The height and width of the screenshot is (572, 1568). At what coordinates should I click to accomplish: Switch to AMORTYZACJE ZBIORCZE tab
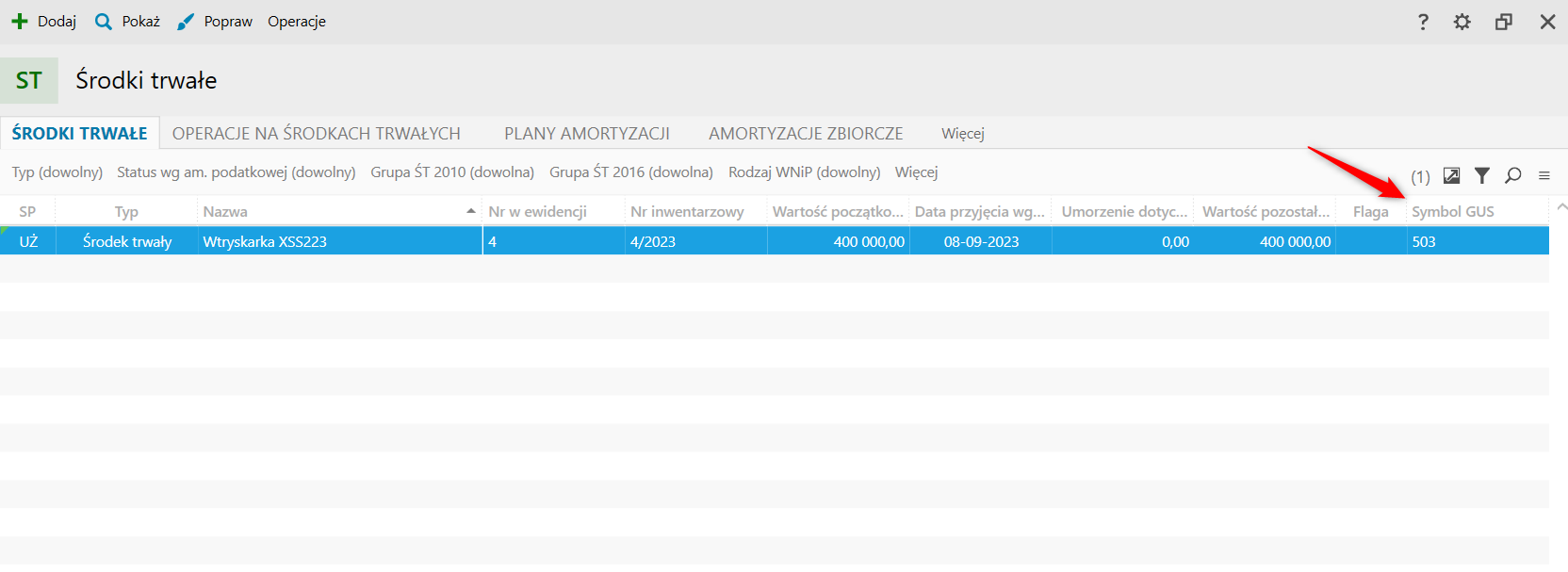806,133
